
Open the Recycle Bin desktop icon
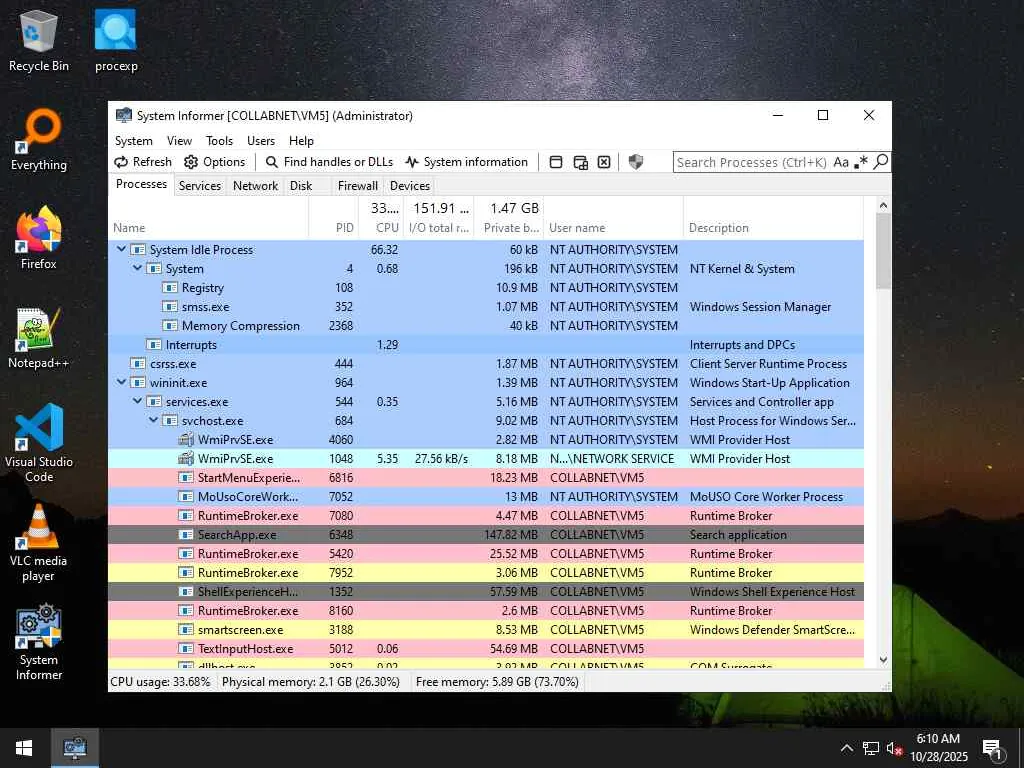tap(39, 40)
